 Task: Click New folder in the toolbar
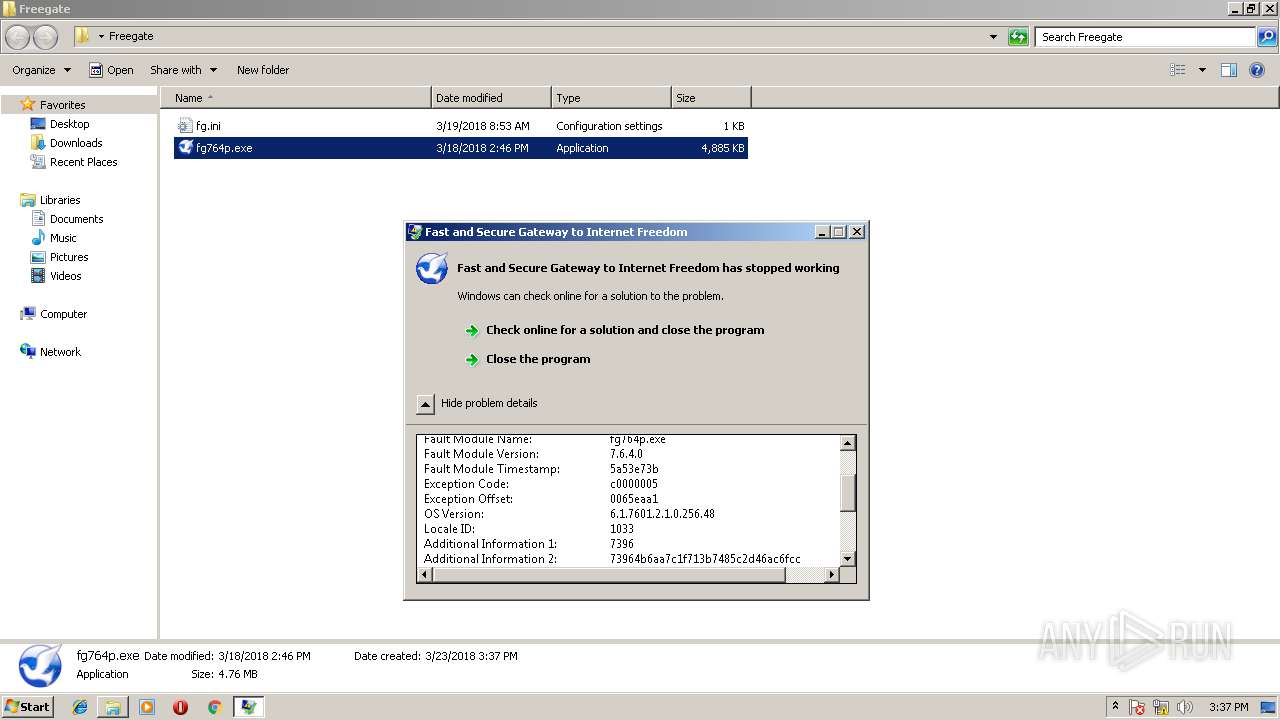coord(263,70)
